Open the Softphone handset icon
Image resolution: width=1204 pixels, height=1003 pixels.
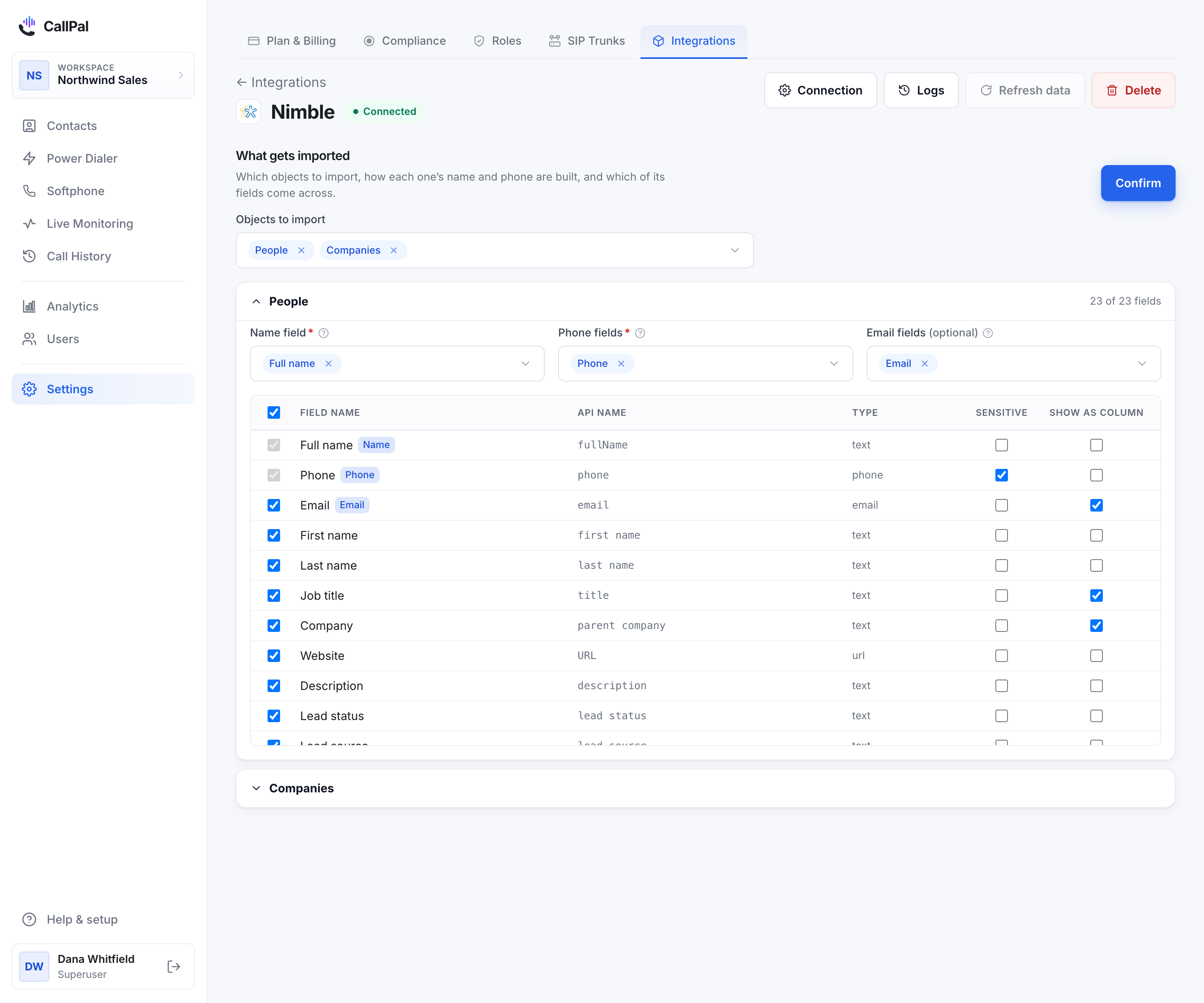click(x=29, y=191)
